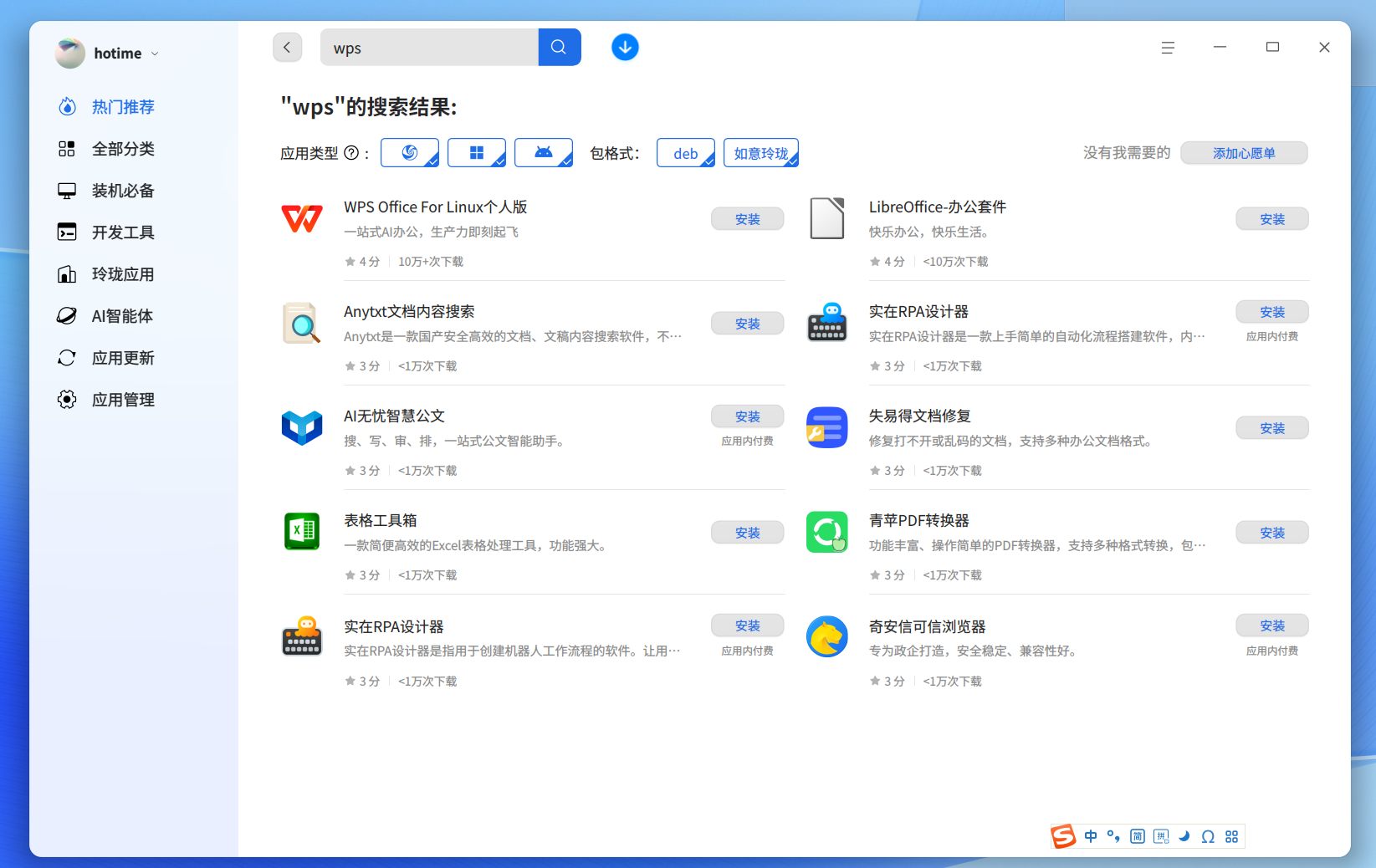
Task: Select 装机必备 in the sidebar
Action: (123, 191)
